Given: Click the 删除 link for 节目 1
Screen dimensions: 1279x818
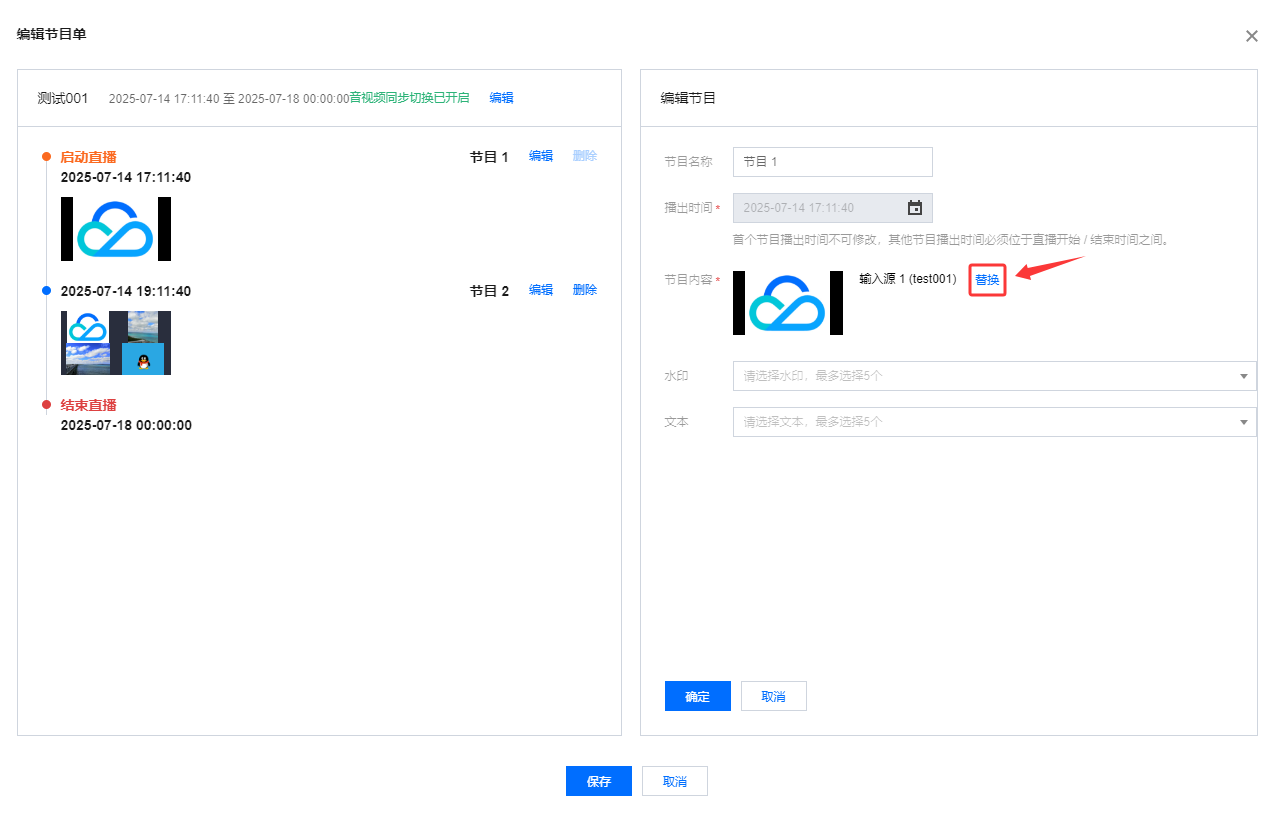Looking at the screenshot, I should pos(585,156).
